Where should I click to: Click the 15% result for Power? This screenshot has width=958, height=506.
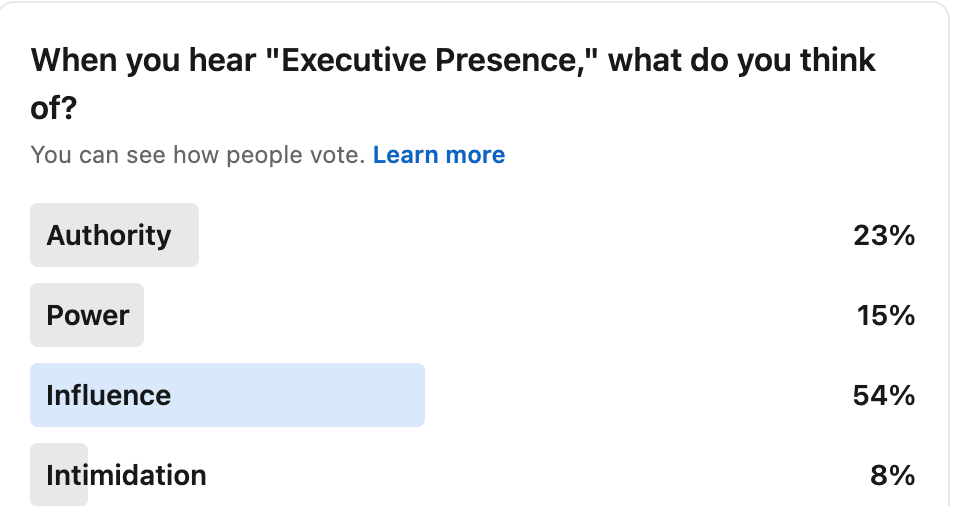click(886, 316)
